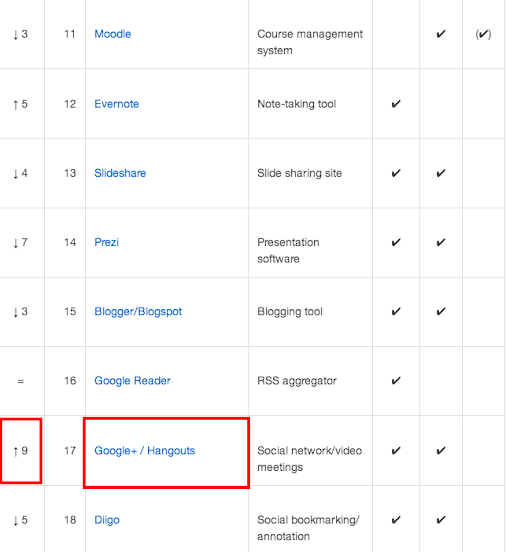This screenshot has height=552, width=506.
Task: Click the up arrow 9 rank change indicator
Action: pos(20,451)
